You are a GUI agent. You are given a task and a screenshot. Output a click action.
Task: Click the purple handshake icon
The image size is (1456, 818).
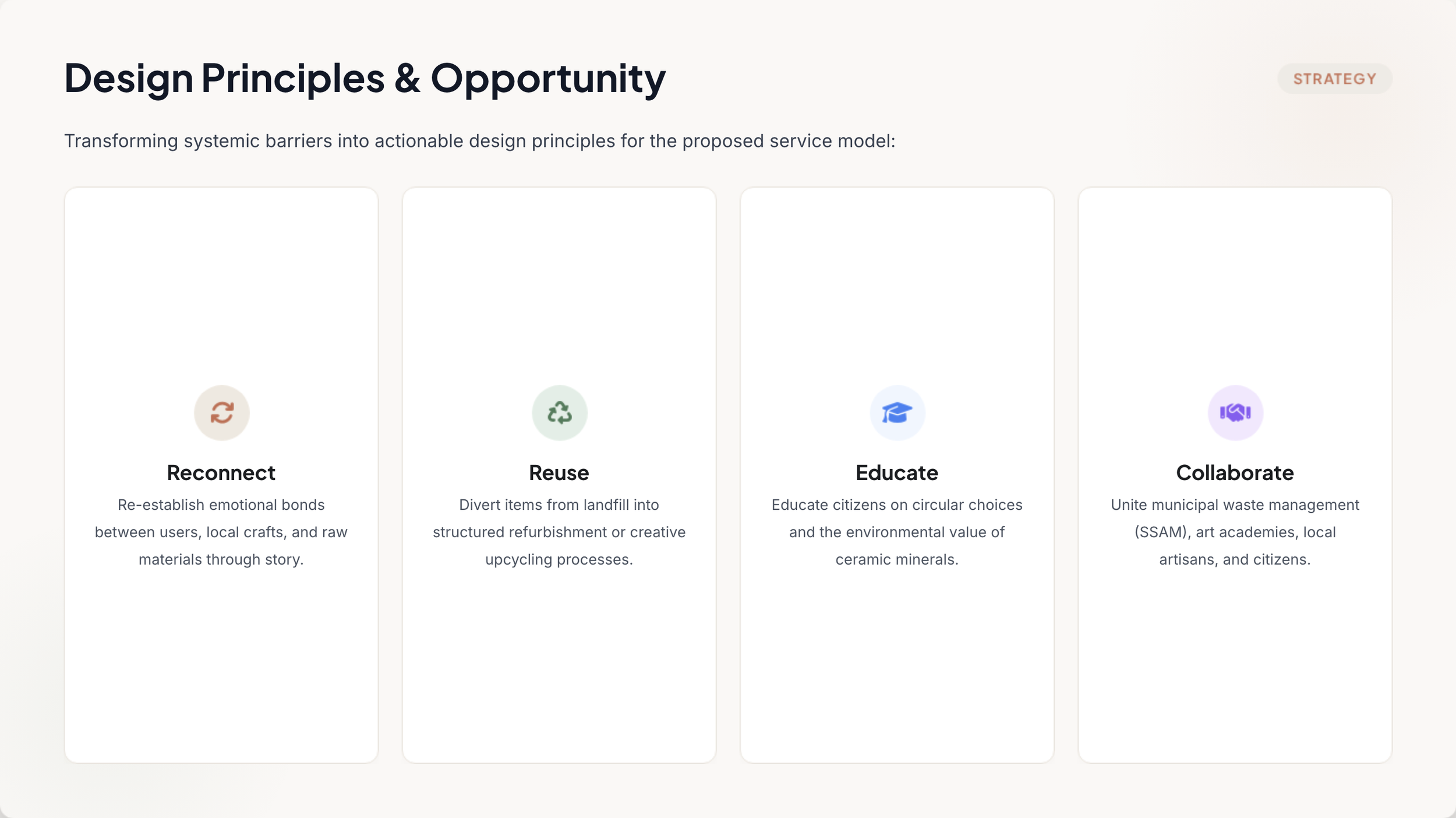point(1235,412)
